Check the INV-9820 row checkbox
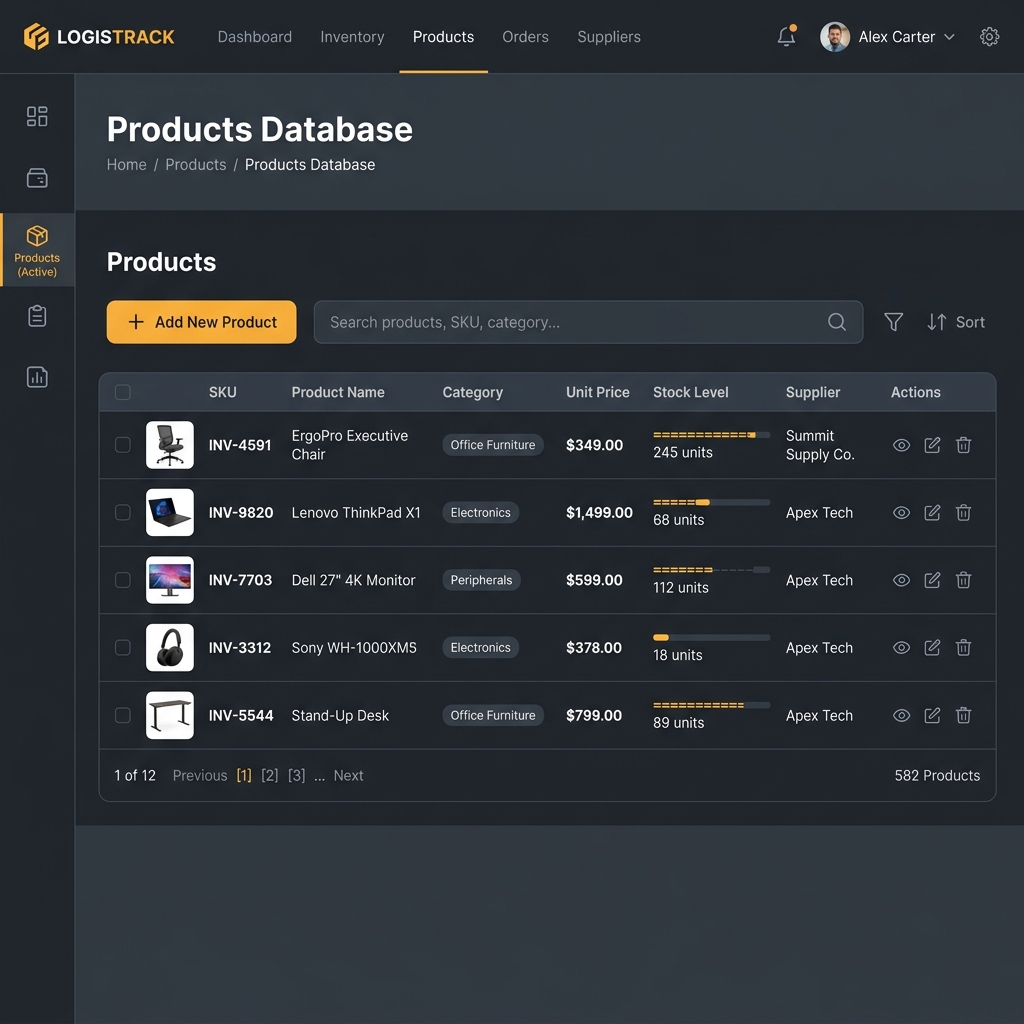 pyautogui.click(x=123, y=512)
